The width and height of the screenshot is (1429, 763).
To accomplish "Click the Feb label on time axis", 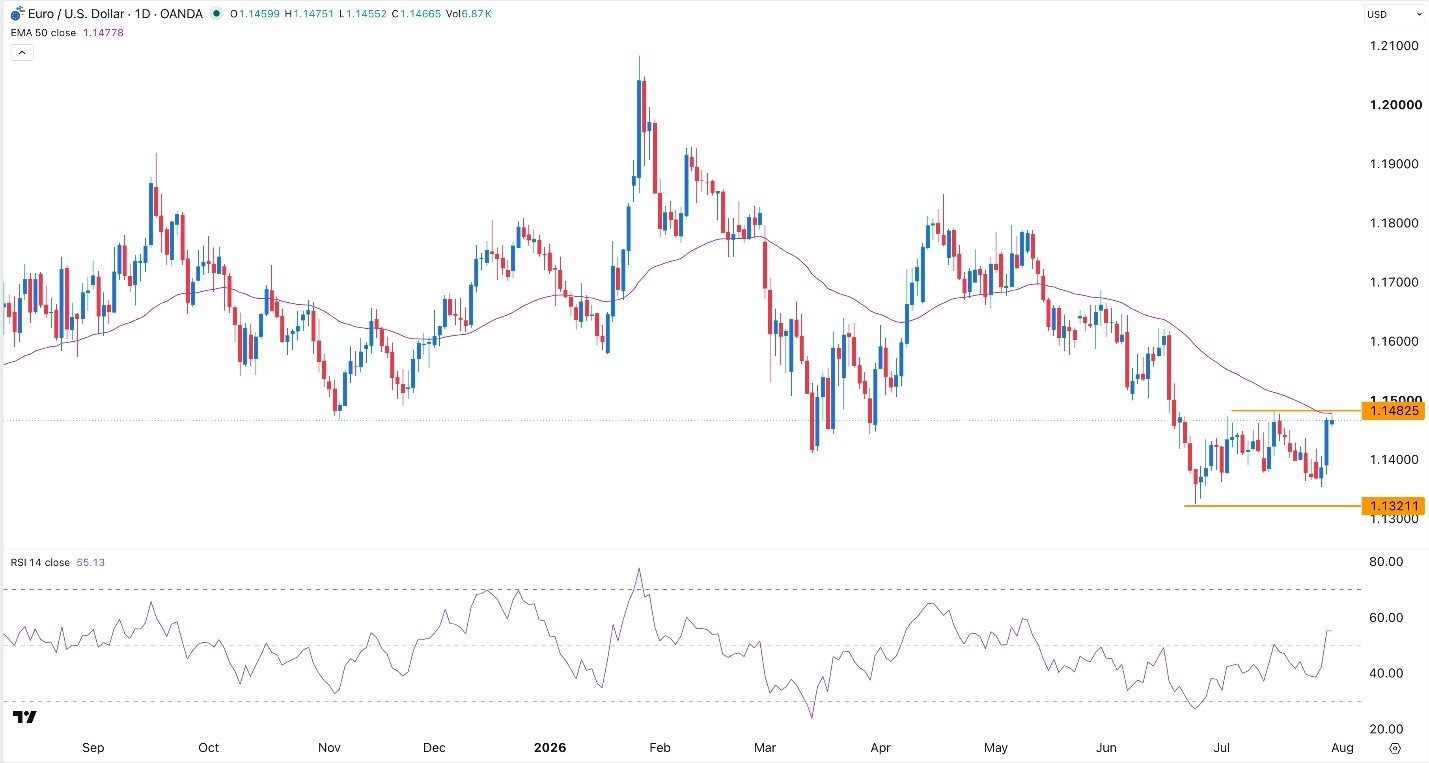I will pos(658,748).
